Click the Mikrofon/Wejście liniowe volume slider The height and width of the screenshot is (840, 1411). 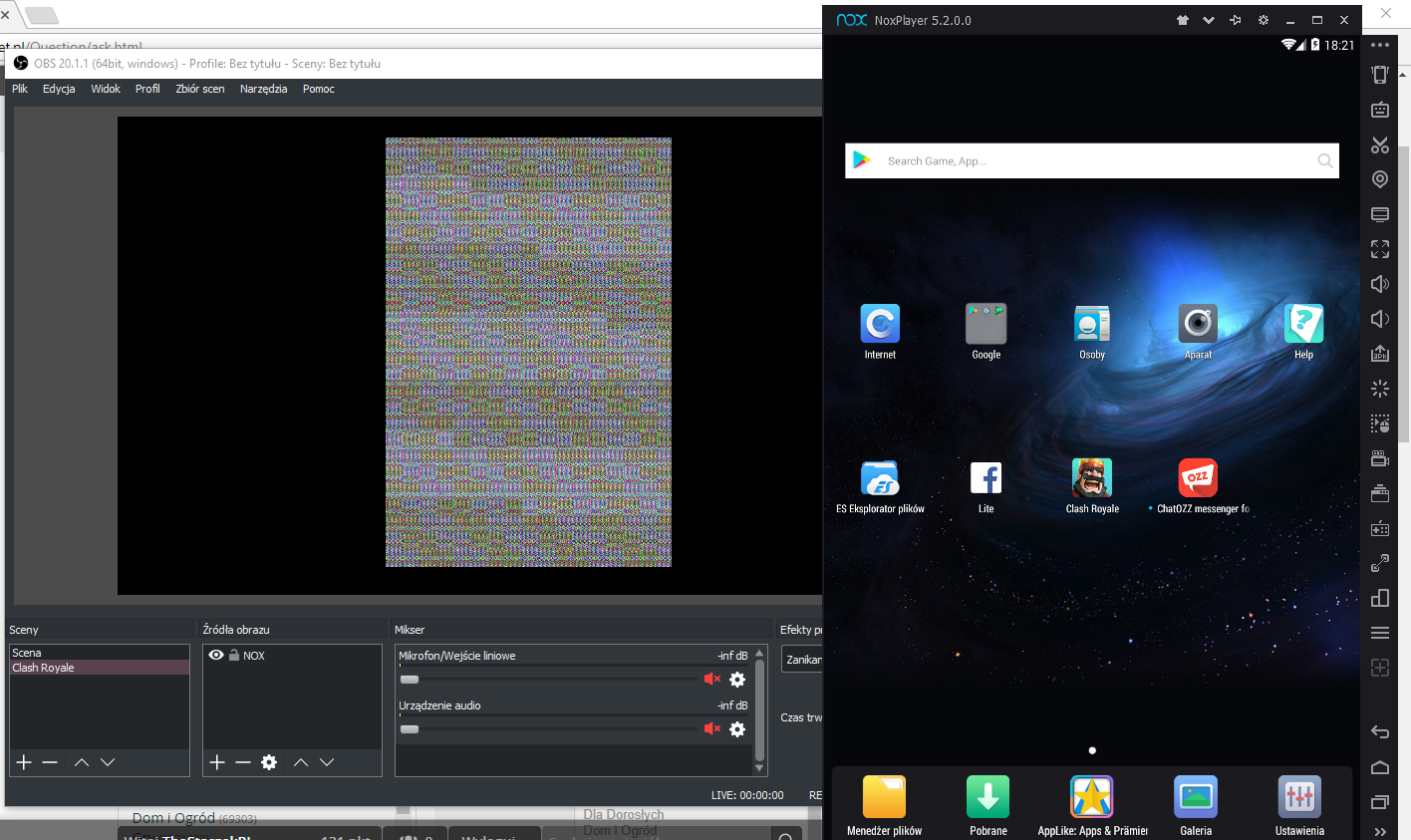click(x=548, y=679)
